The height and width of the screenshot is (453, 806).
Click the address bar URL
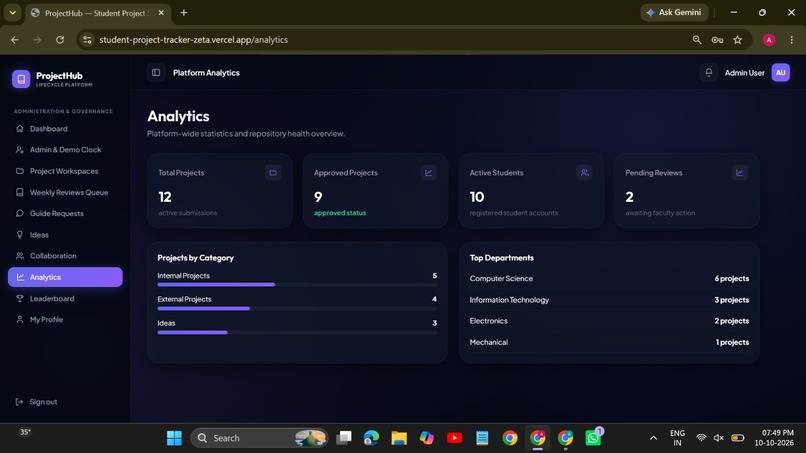(193, 40)
